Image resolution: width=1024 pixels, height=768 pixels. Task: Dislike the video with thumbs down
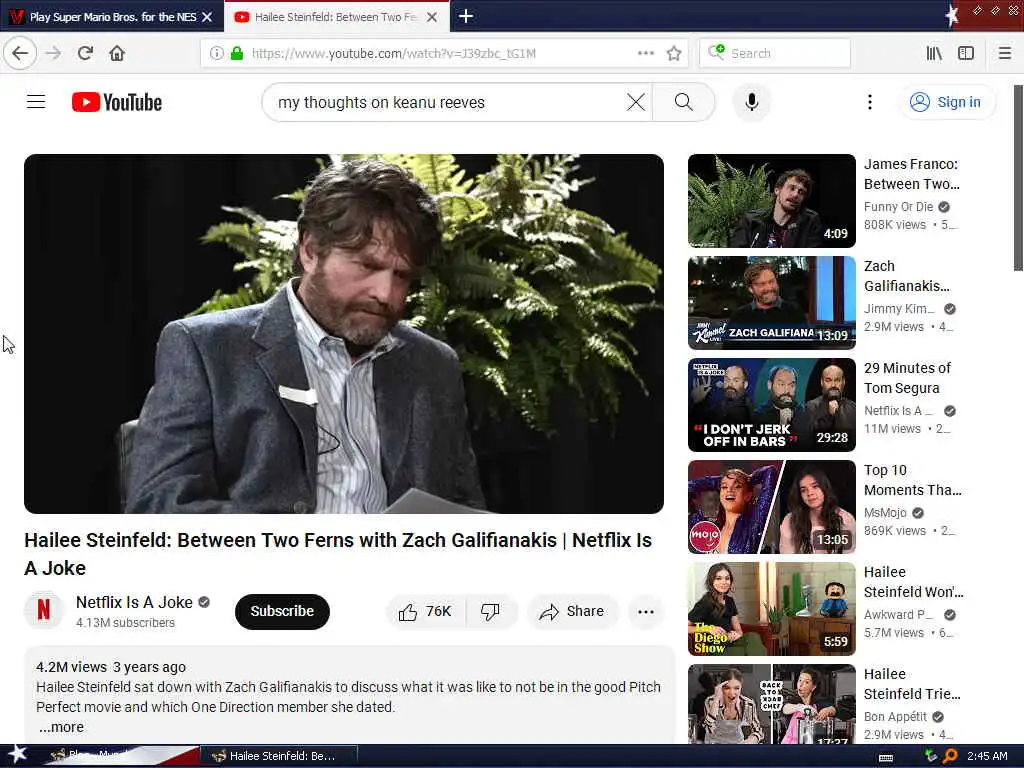[490, 611]
